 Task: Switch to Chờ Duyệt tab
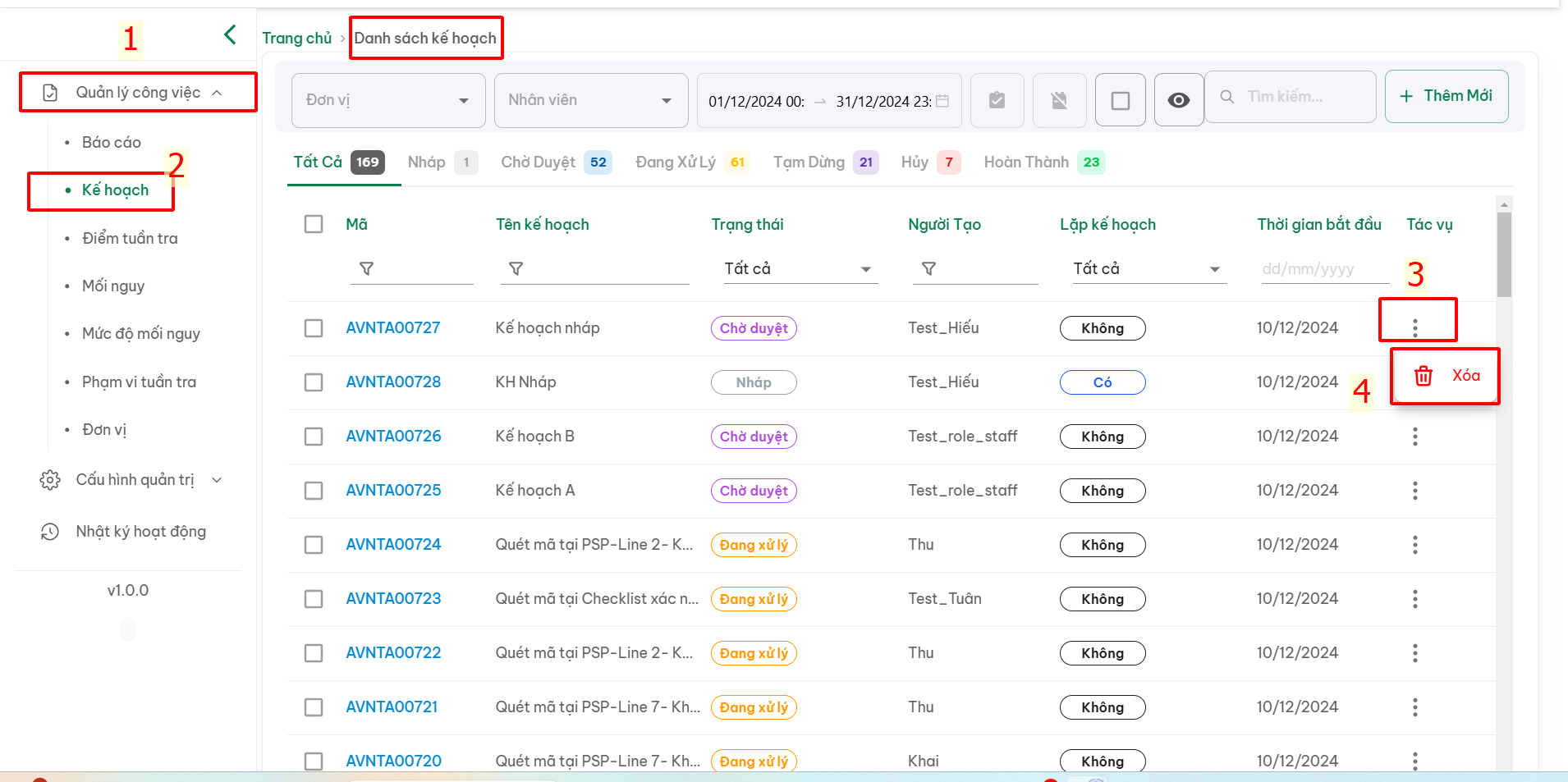click(556, 162)
